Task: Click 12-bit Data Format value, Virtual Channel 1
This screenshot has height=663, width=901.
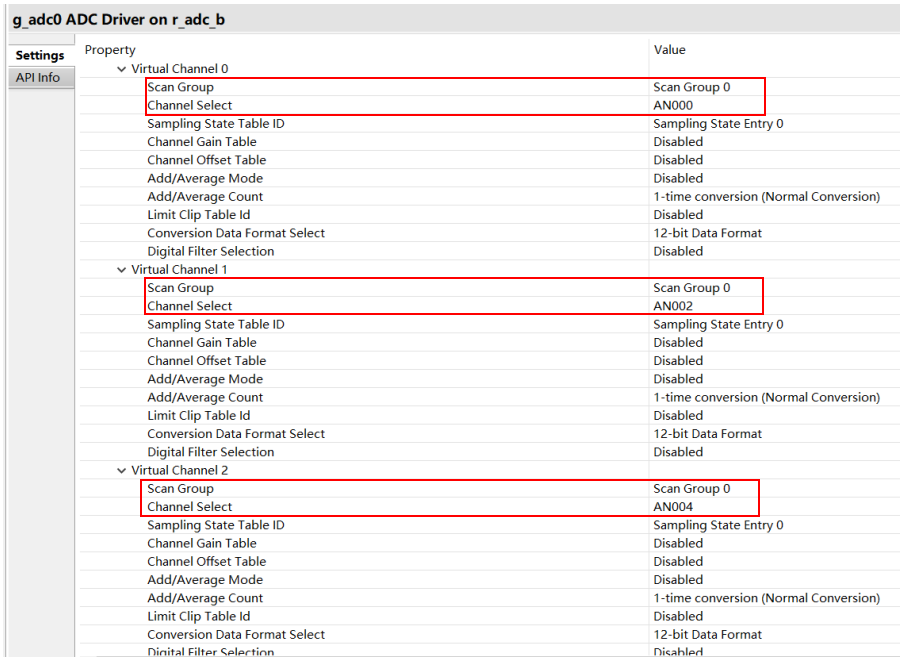Action: 707,434
